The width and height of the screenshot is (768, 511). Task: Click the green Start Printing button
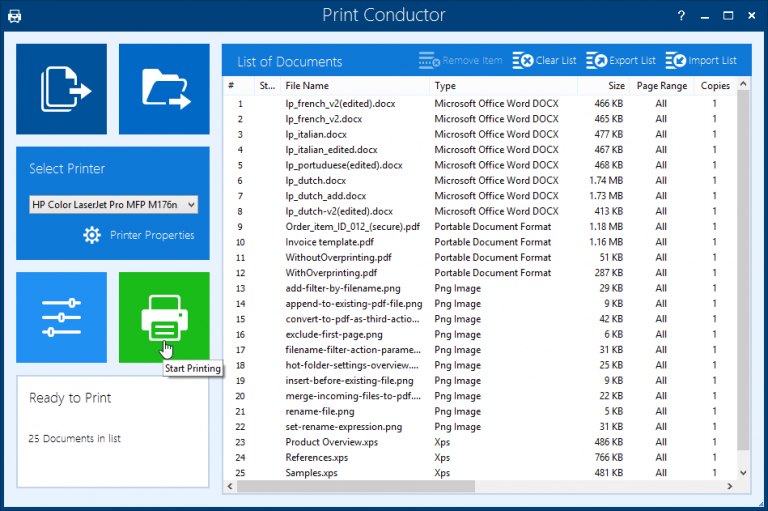tap(164, 317)
